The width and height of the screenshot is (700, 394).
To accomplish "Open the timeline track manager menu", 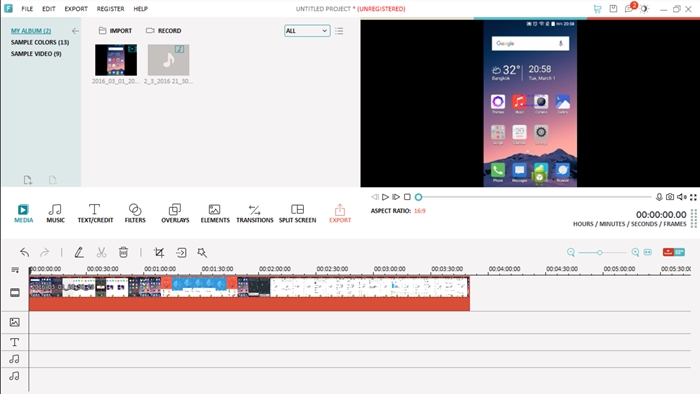I will pos(15,270).
